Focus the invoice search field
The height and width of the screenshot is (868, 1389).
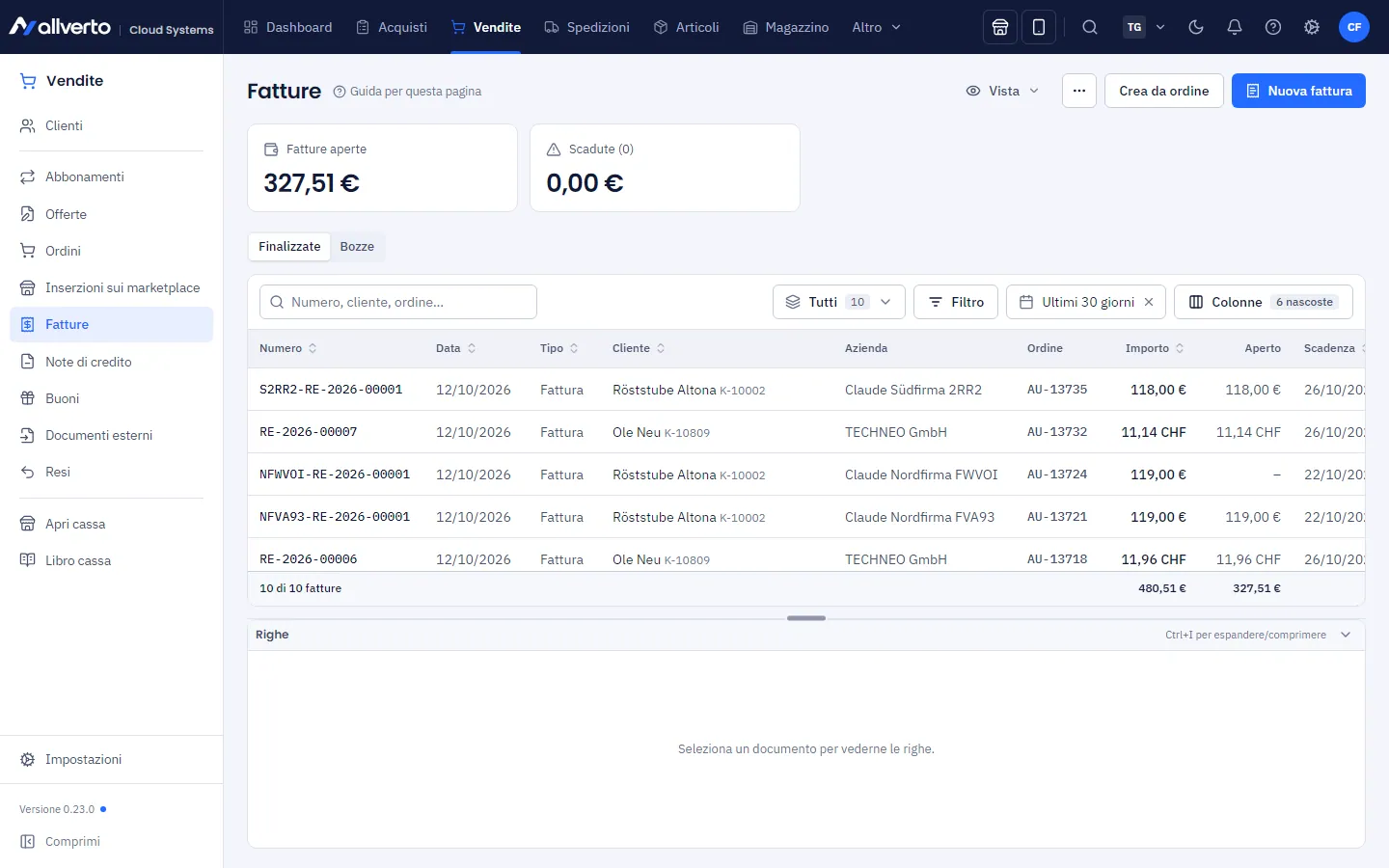point(398,302)
